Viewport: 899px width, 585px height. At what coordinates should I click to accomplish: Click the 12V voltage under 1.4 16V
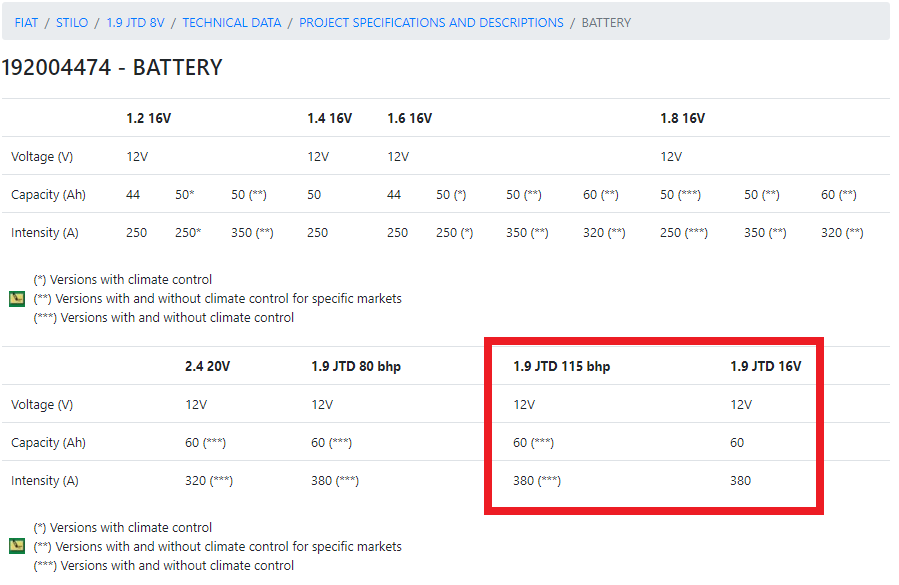pos(318,157)
